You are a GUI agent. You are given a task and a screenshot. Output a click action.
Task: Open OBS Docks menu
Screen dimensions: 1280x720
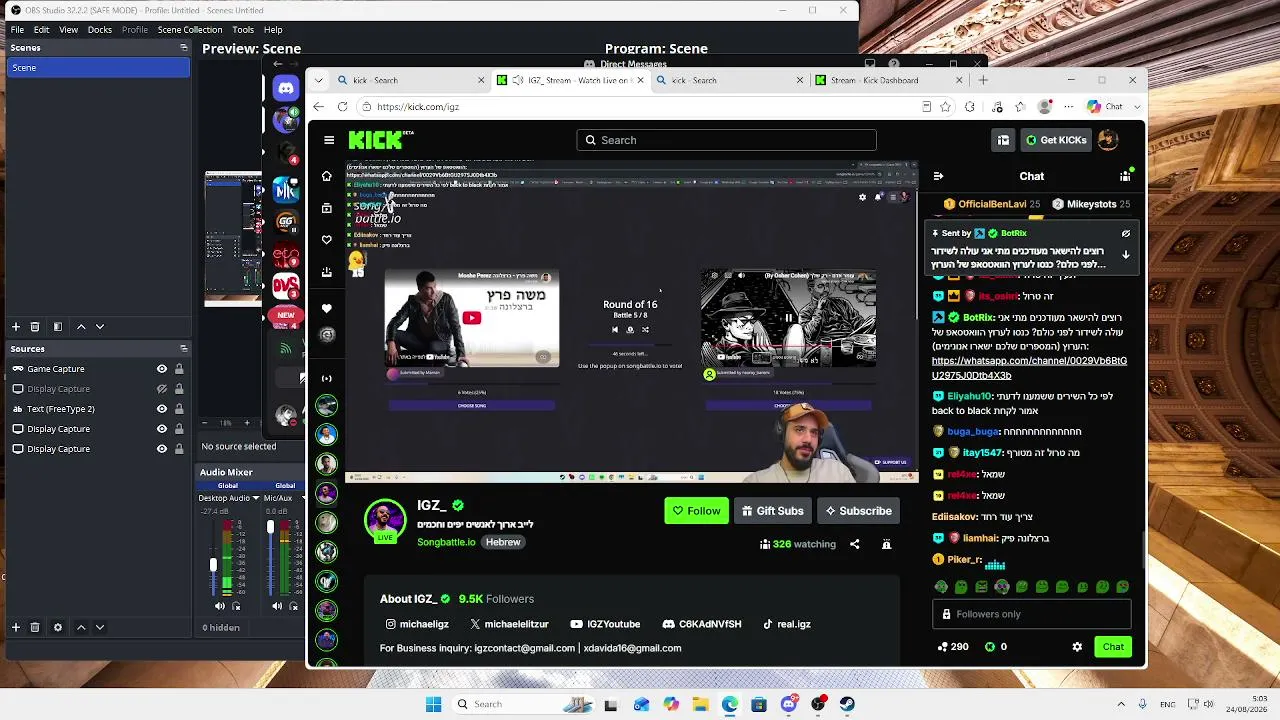coord(100,30)
